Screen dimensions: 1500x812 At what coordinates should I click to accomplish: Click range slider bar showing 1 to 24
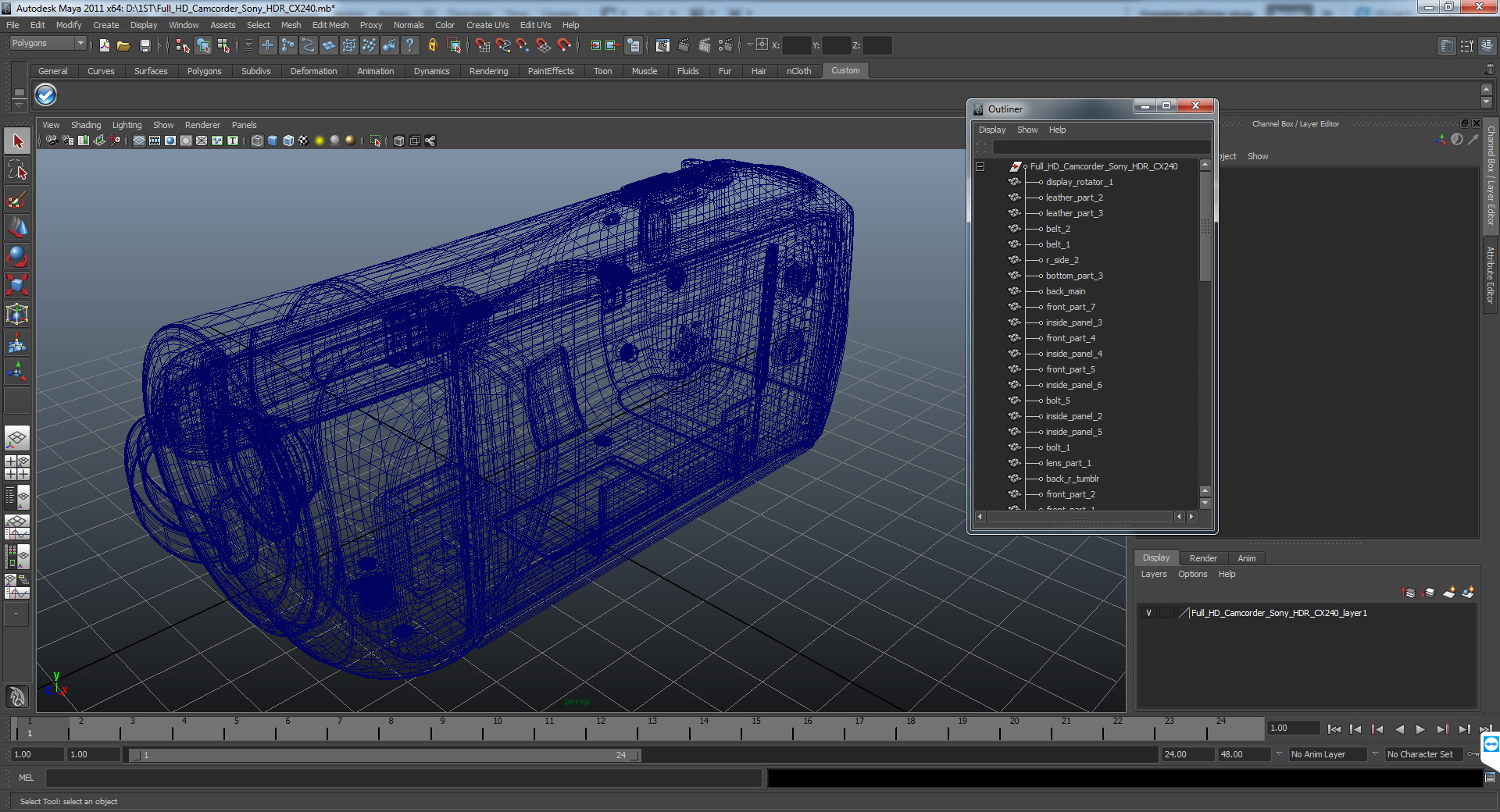[384, 755]
